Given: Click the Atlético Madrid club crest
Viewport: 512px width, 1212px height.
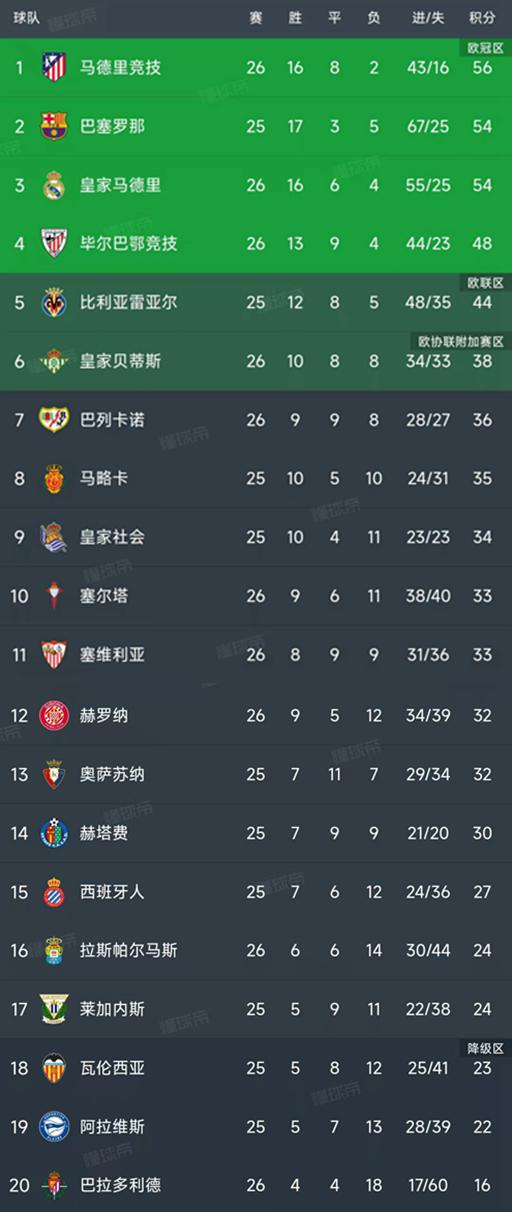Looking at the screenshot, I should (x=53, y=68).
